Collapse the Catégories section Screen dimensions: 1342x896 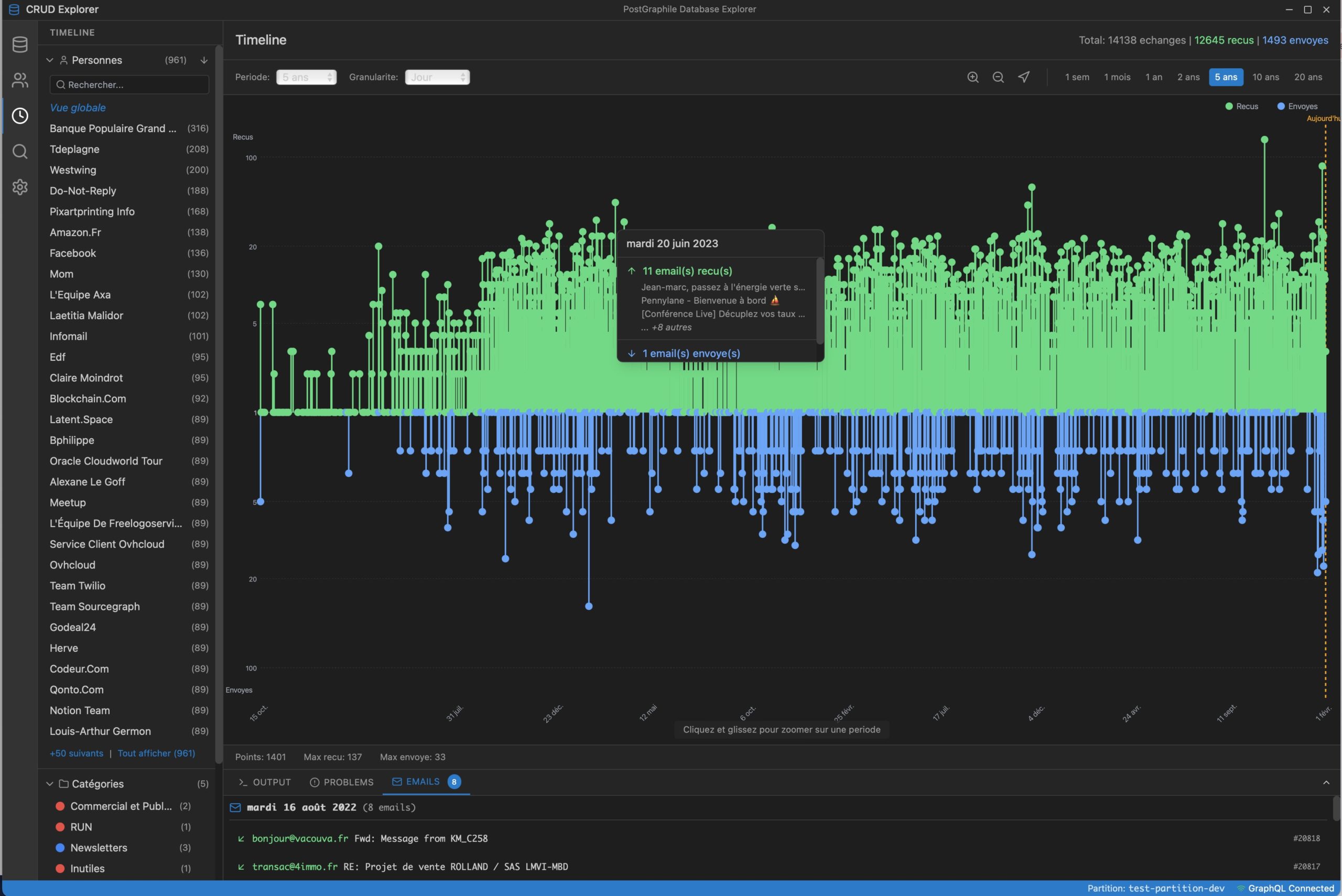click(50, 784)
